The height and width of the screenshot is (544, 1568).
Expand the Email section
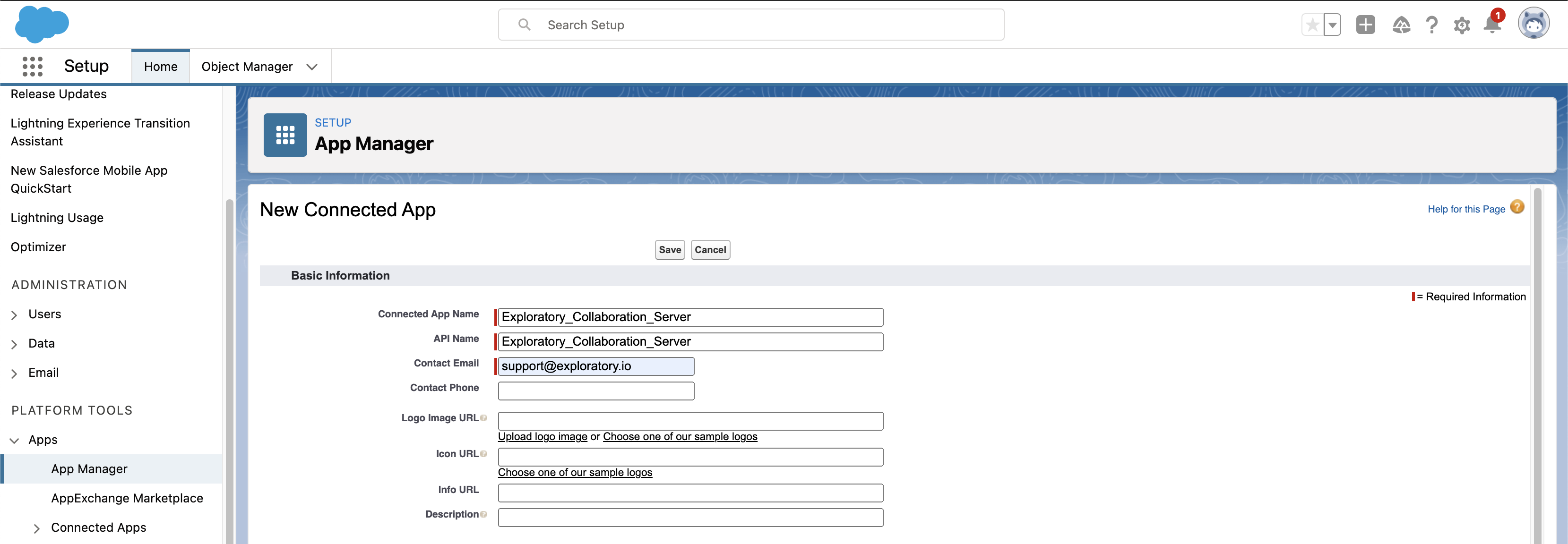[15, 373]
